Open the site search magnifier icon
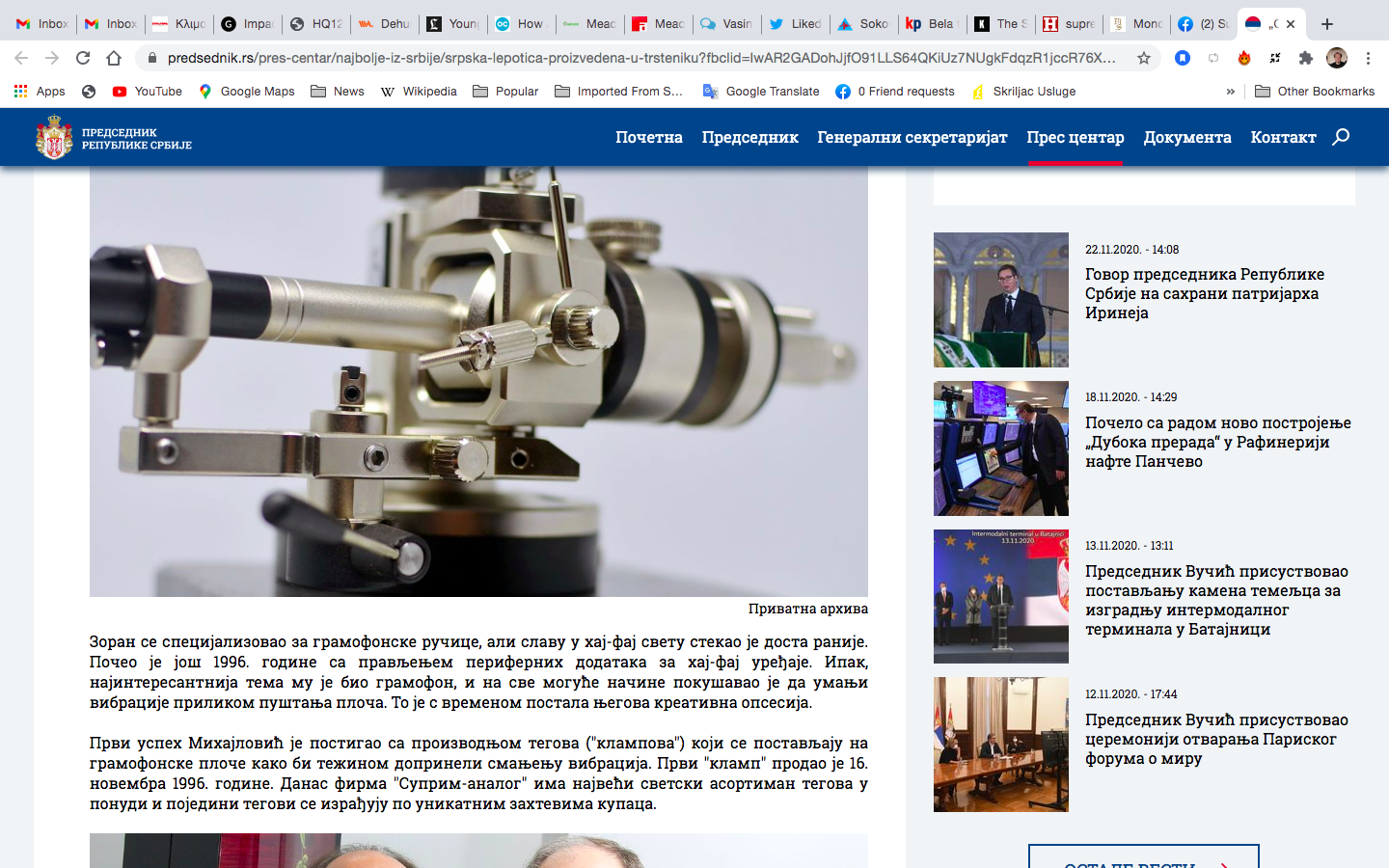 pos(1341,137)
